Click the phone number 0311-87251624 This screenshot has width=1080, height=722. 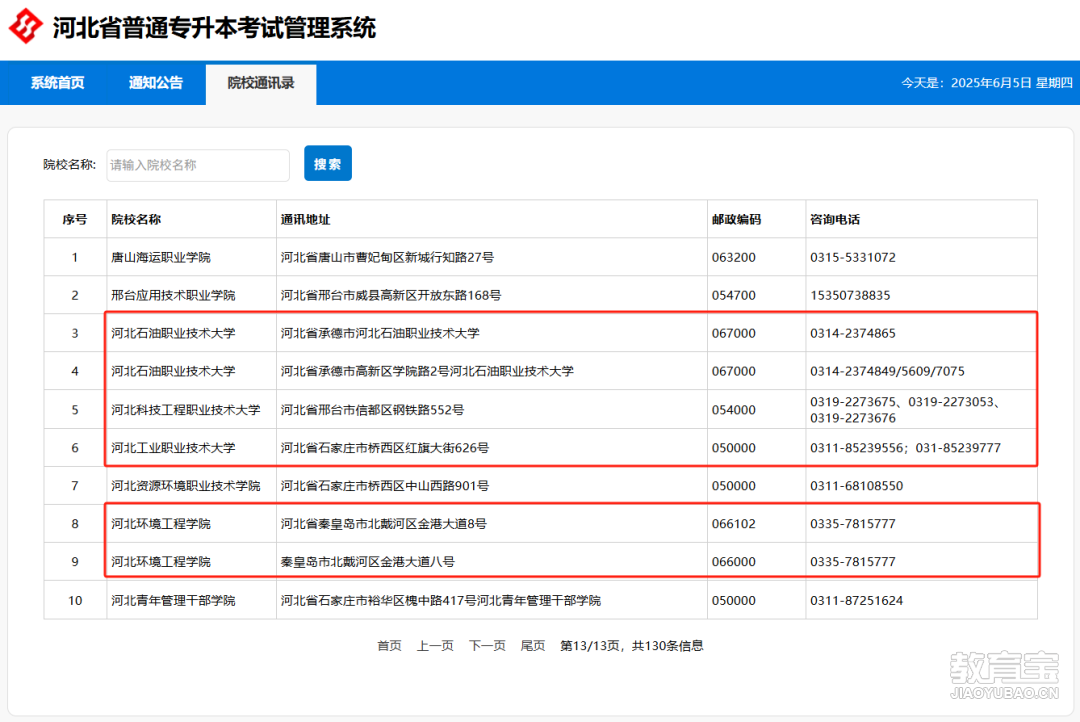point(856,600)
